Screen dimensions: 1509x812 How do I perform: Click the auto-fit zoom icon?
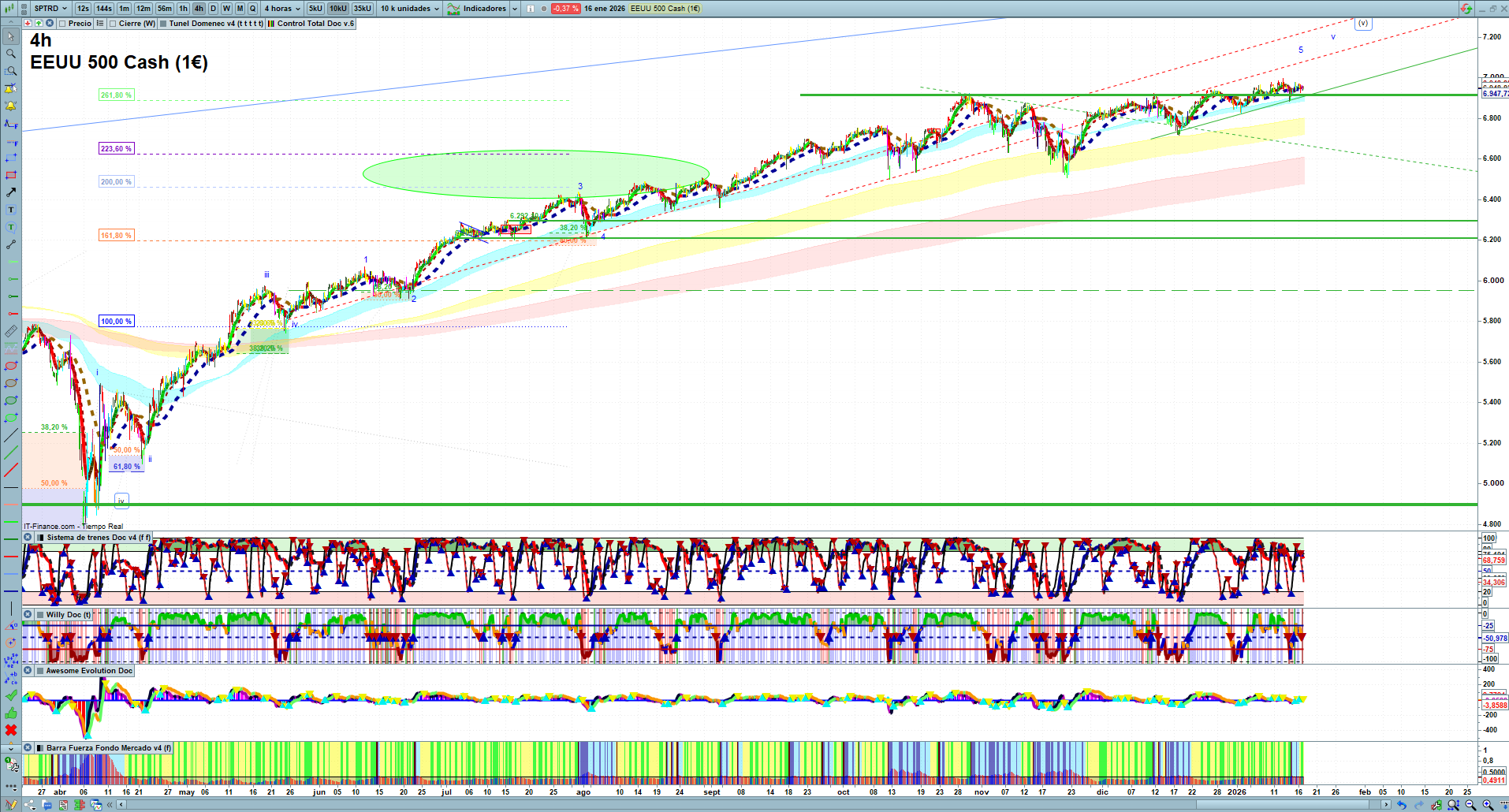(x=1453, y=805)
